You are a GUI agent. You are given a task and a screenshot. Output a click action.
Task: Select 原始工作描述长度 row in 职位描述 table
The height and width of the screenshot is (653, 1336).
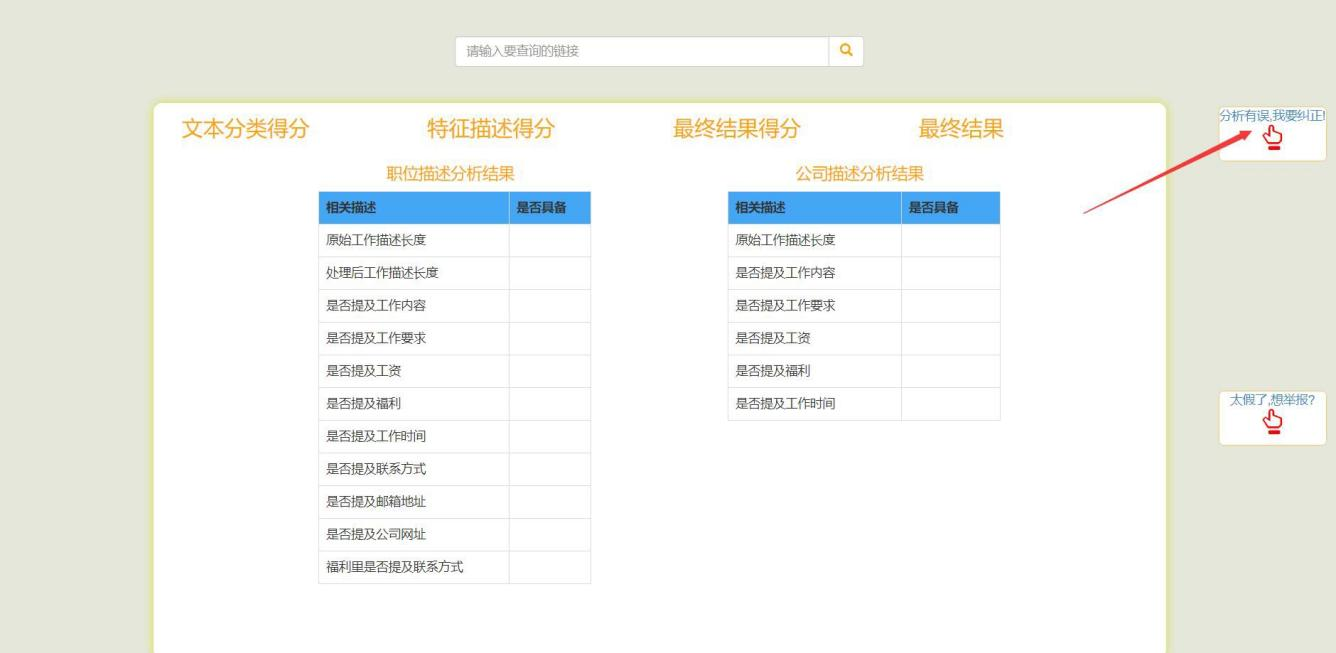click(x=455, y=240)
